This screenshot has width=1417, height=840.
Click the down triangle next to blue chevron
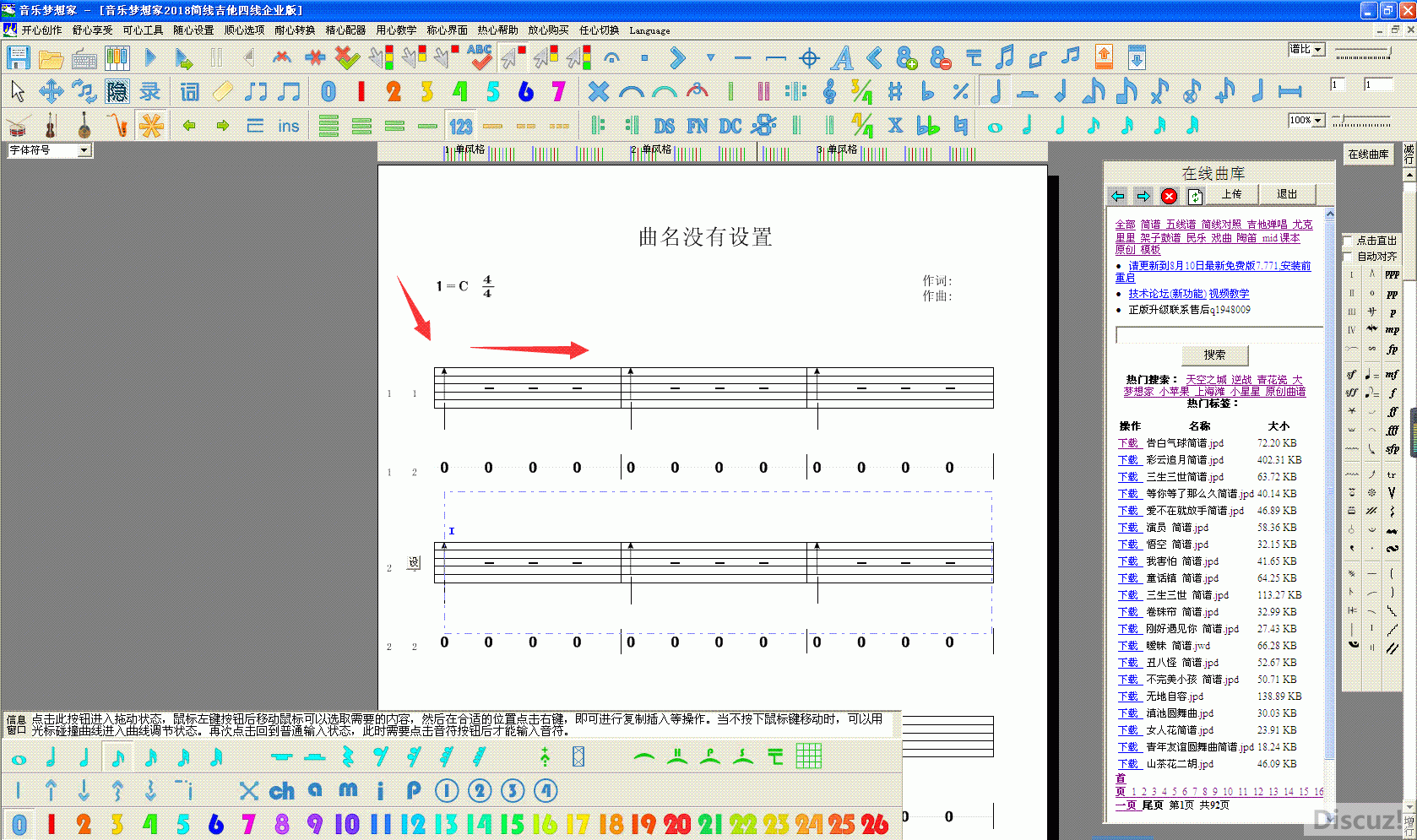[710, 57]
